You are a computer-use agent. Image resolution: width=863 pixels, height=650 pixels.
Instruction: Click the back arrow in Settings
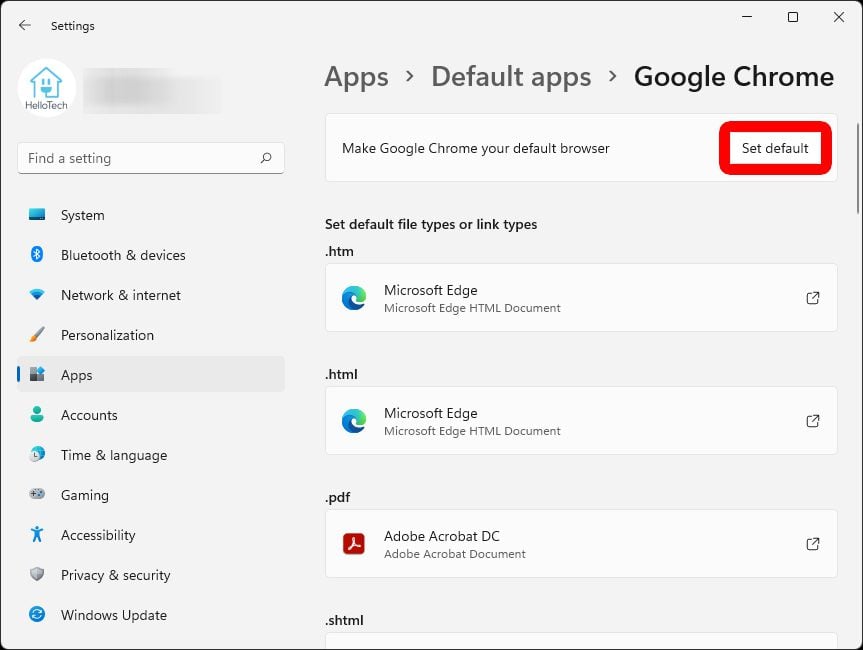[25, 25]
